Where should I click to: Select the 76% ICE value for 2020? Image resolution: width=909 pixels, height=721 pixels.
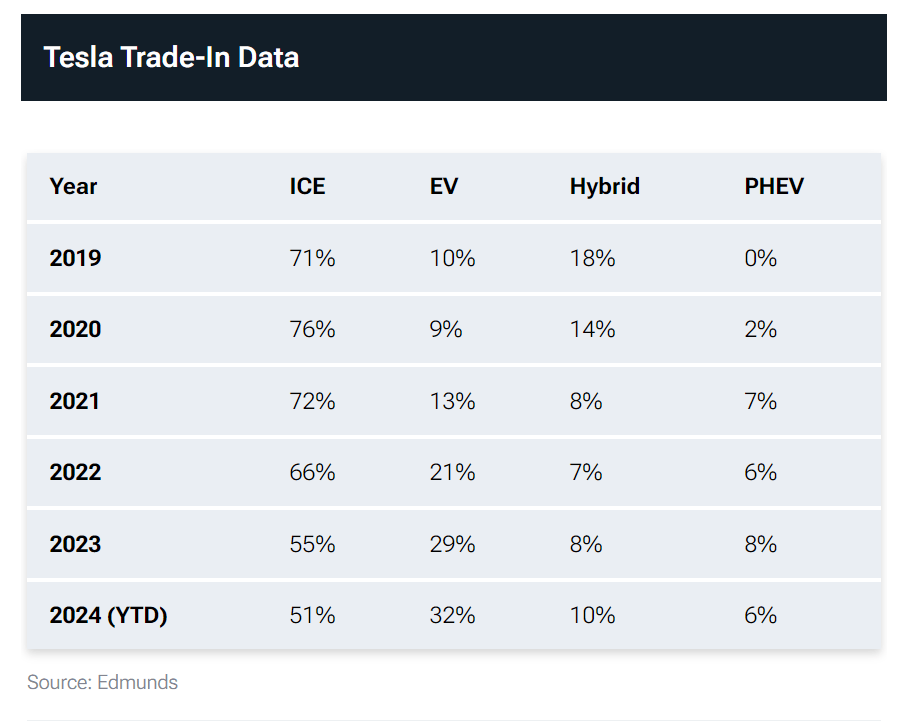tap(312, 329)
